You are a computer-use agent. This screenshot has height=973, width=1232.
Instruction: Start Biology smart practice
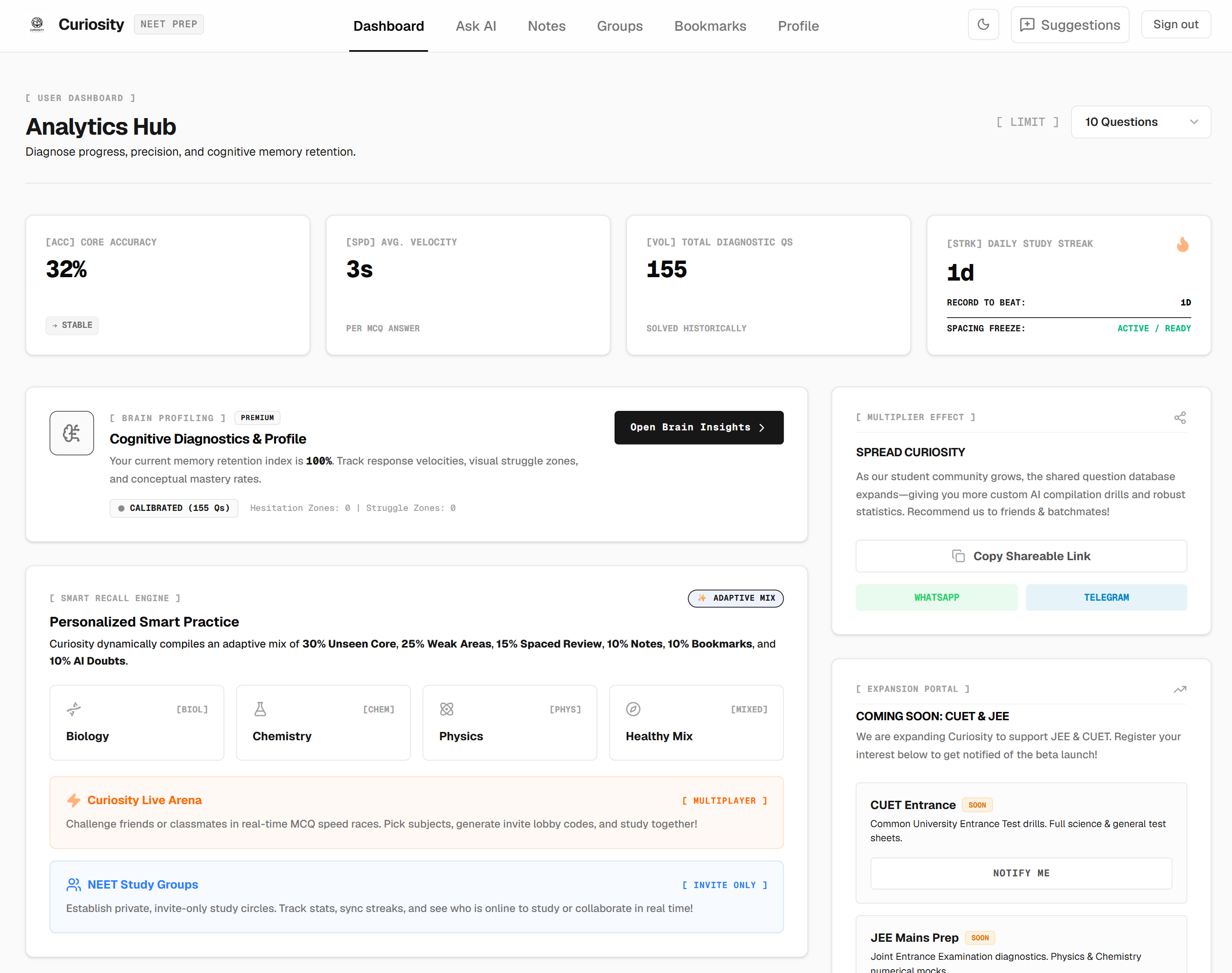(x=137, y=722)
